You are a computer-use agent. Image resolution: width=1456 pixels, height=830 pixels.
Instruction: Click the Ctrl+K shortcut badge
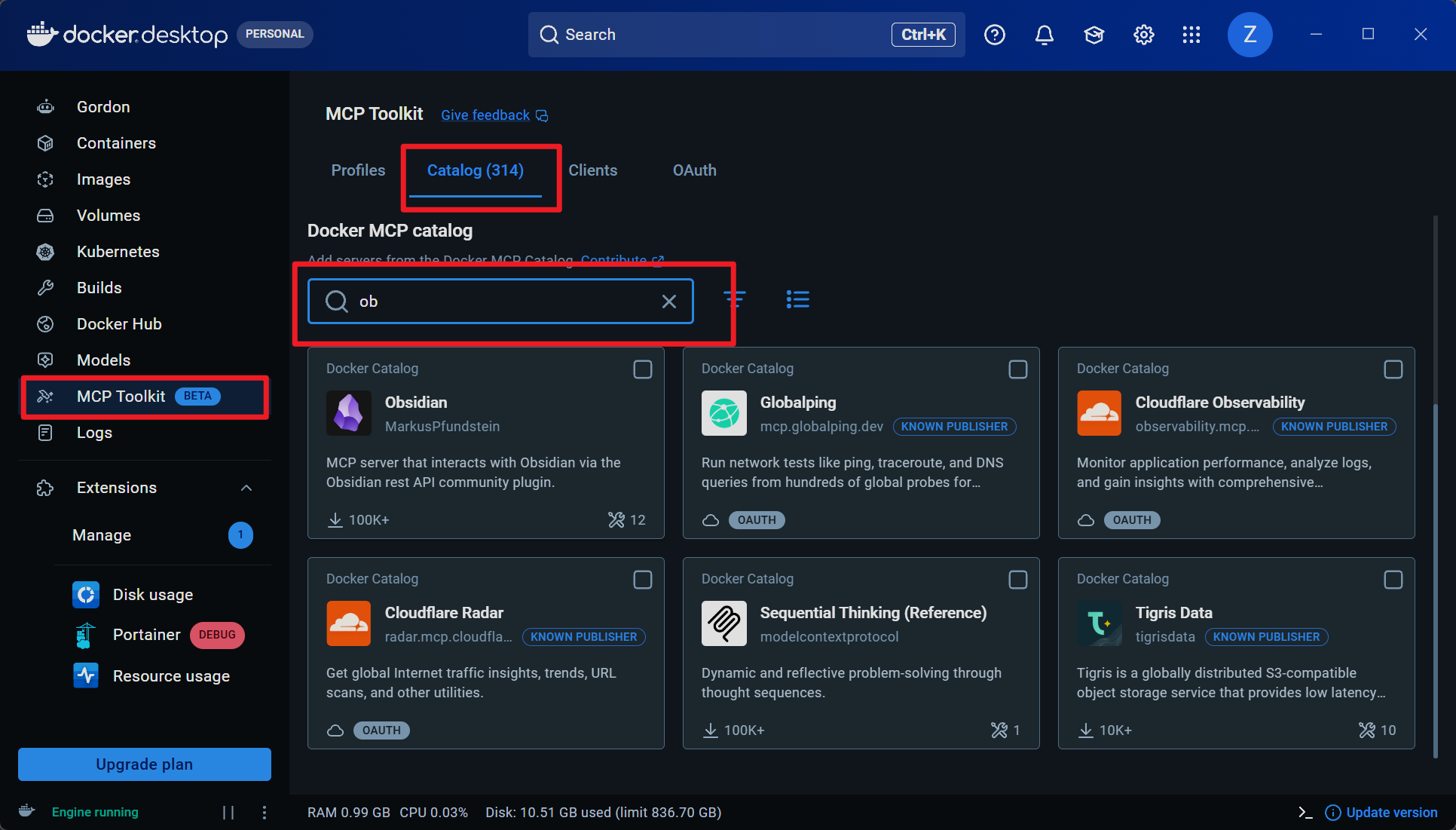click(923, 35)
